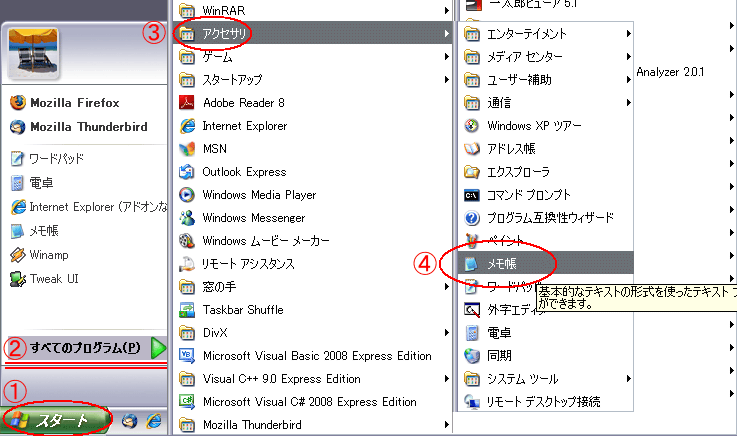The width and height of the screenshot is (737, 436).
Task: Click the Windows Messenger icon
Action: [186, 218]
